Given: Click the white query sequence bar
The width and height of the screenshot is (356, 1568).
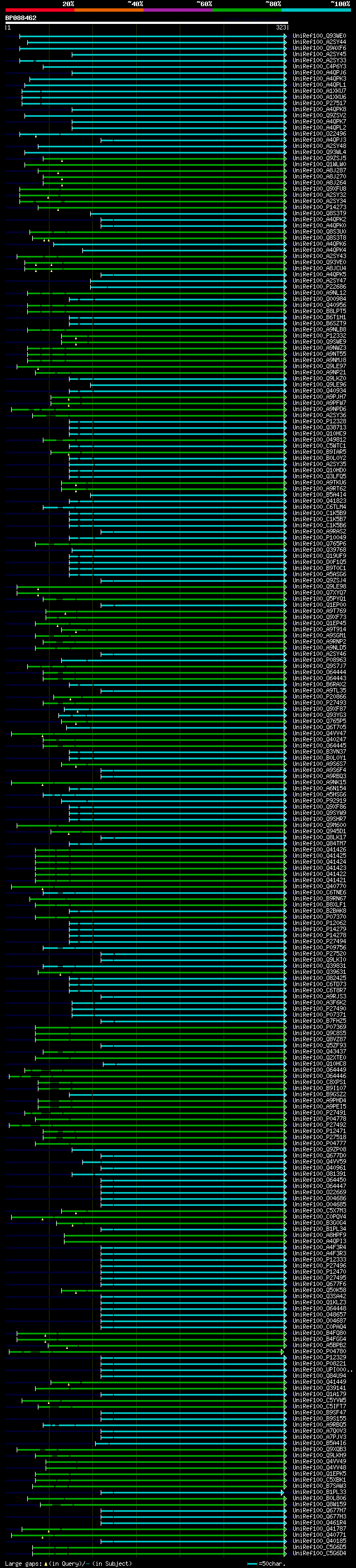Looking at the screenshot, I should (x=147, y=22).
